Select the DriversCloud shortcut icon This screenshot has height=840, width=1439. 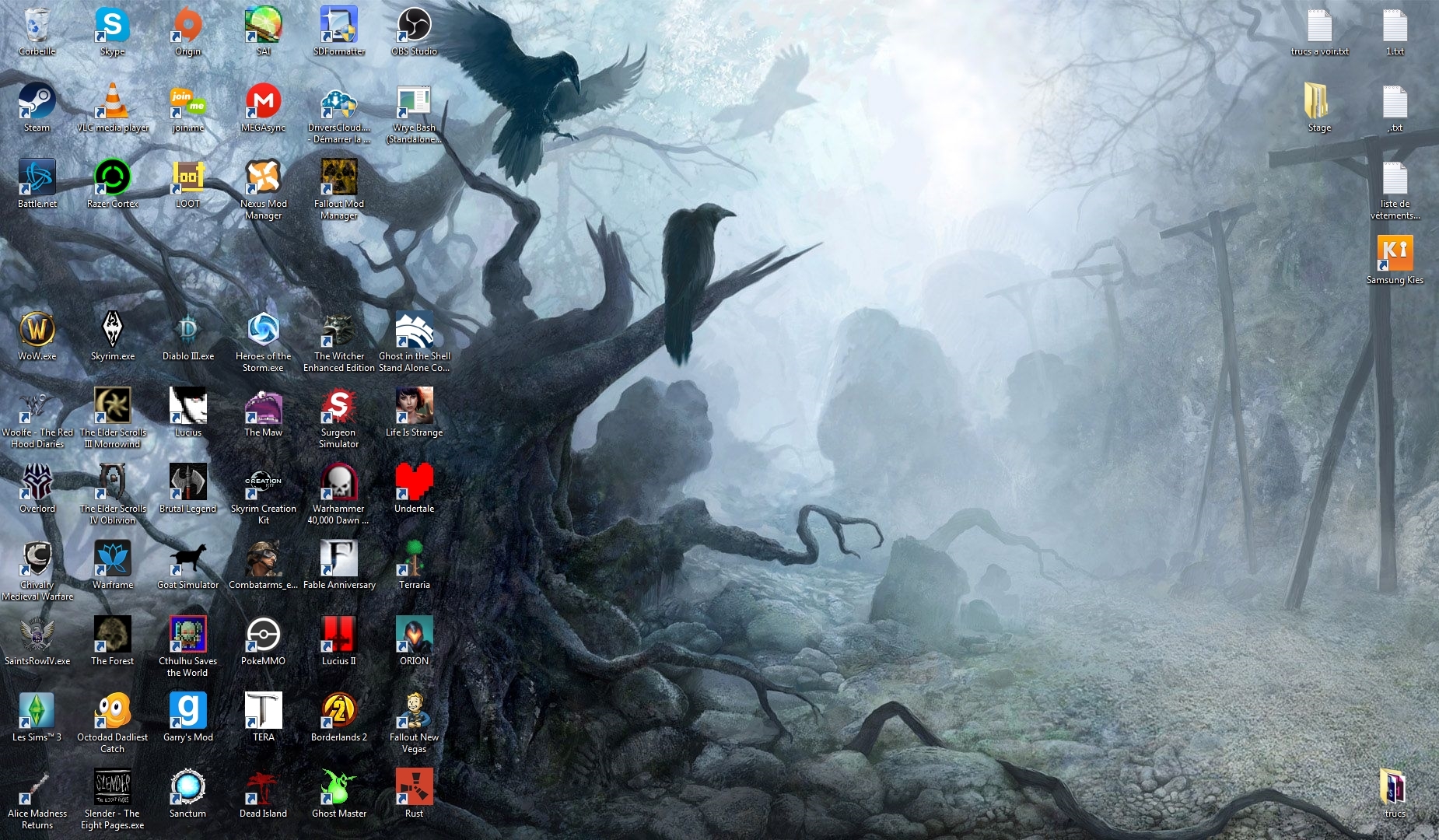[338, 101]
